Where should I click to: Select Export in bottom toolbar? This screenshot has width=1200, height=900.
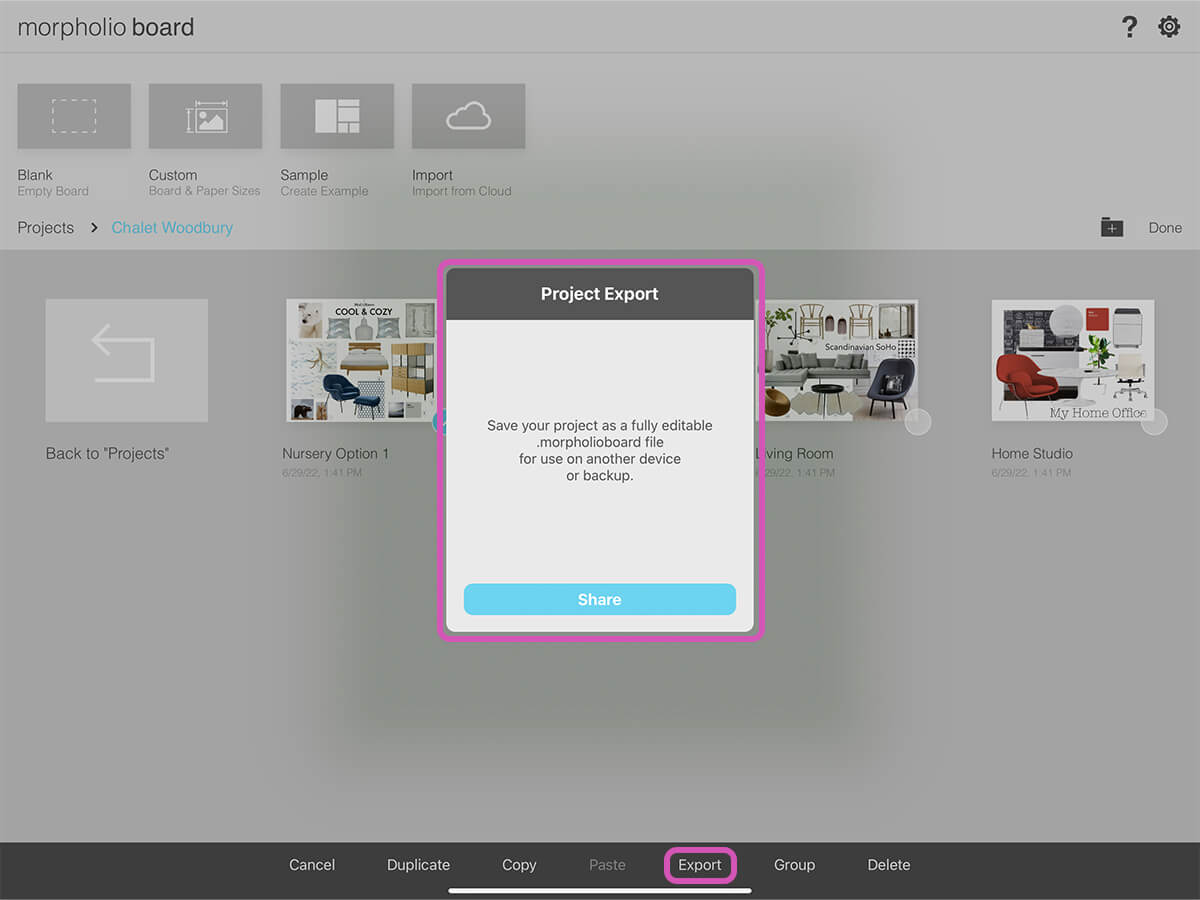click(700, 865)
